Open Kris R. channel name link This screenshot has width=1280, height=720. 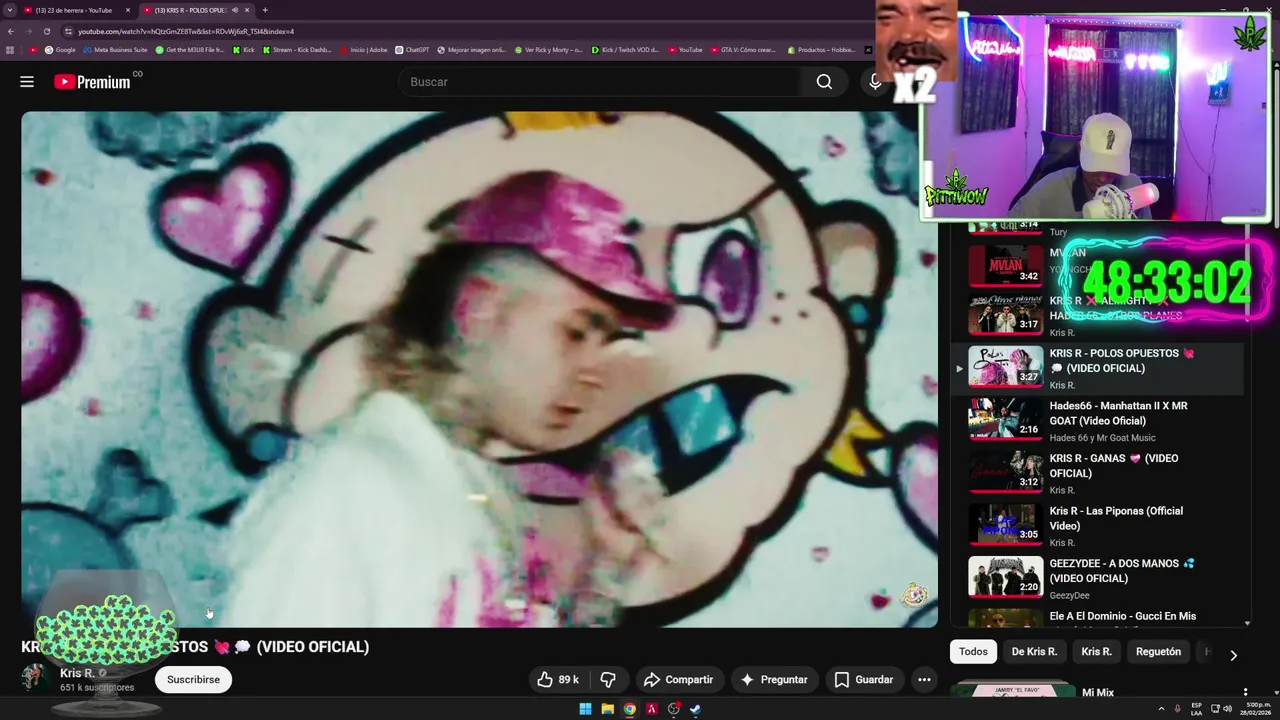click(77, 673)
